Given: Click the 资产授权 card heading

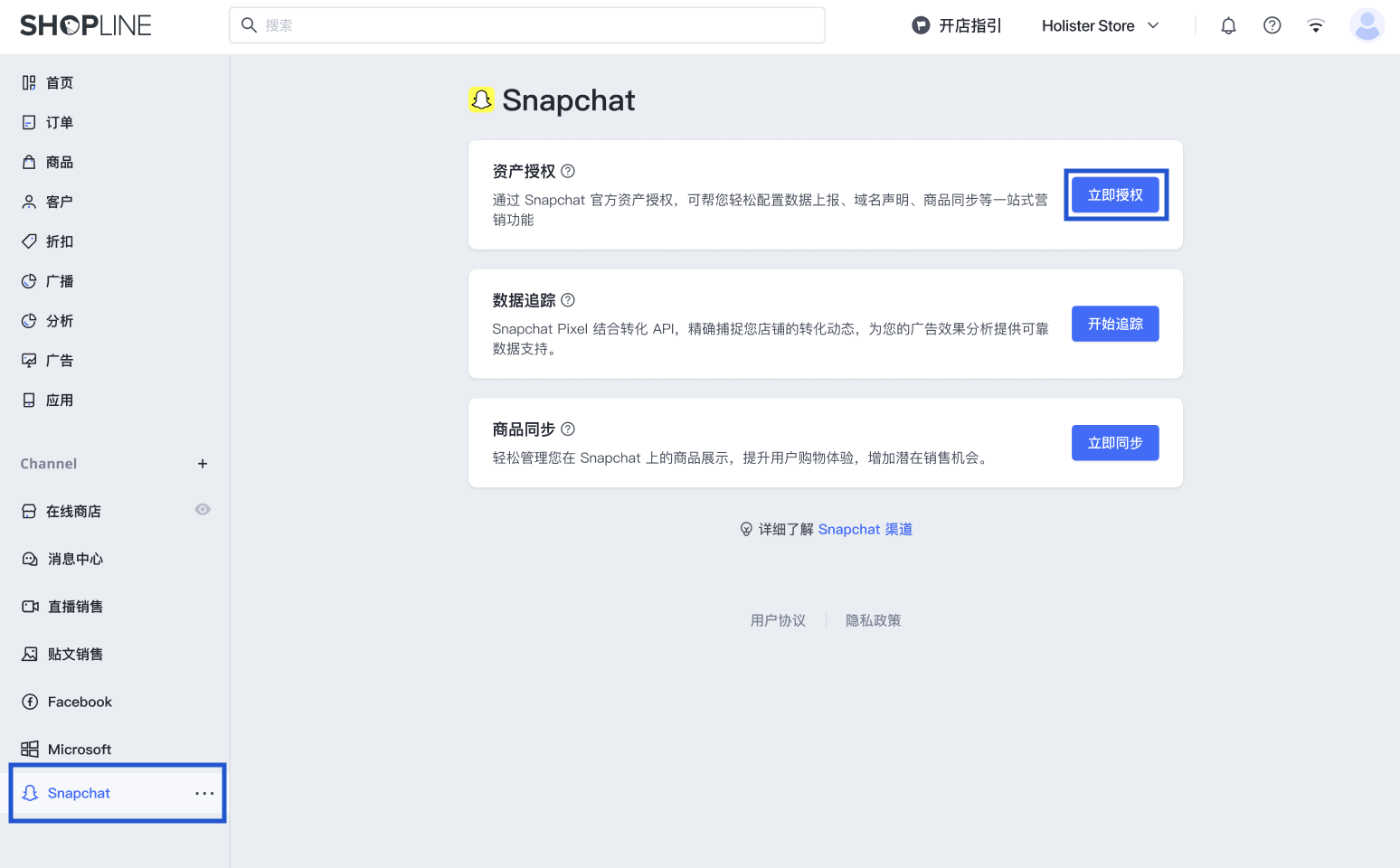Looking at the screenshot, I should (x=524, y=171).
